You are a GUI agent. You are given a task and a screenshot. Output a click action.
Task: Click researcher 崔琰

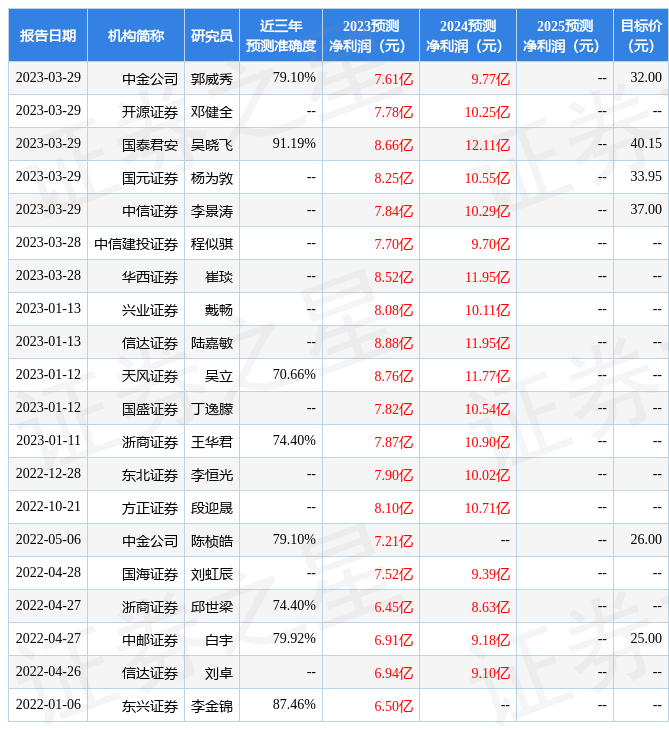click(x=219, y=277)
